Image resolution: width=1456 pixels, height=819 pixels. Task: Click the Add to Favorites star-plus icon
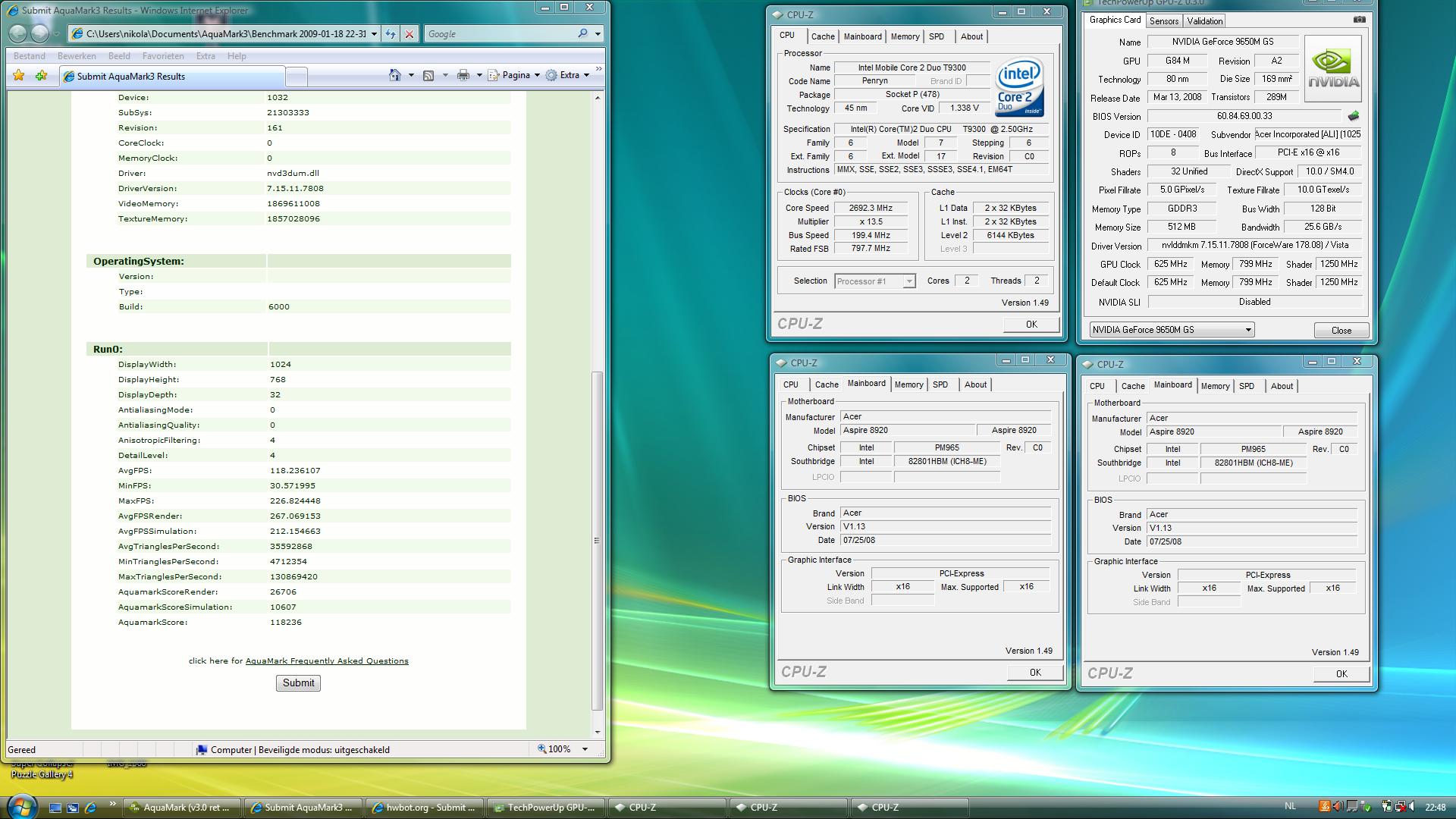coord(42,75)
